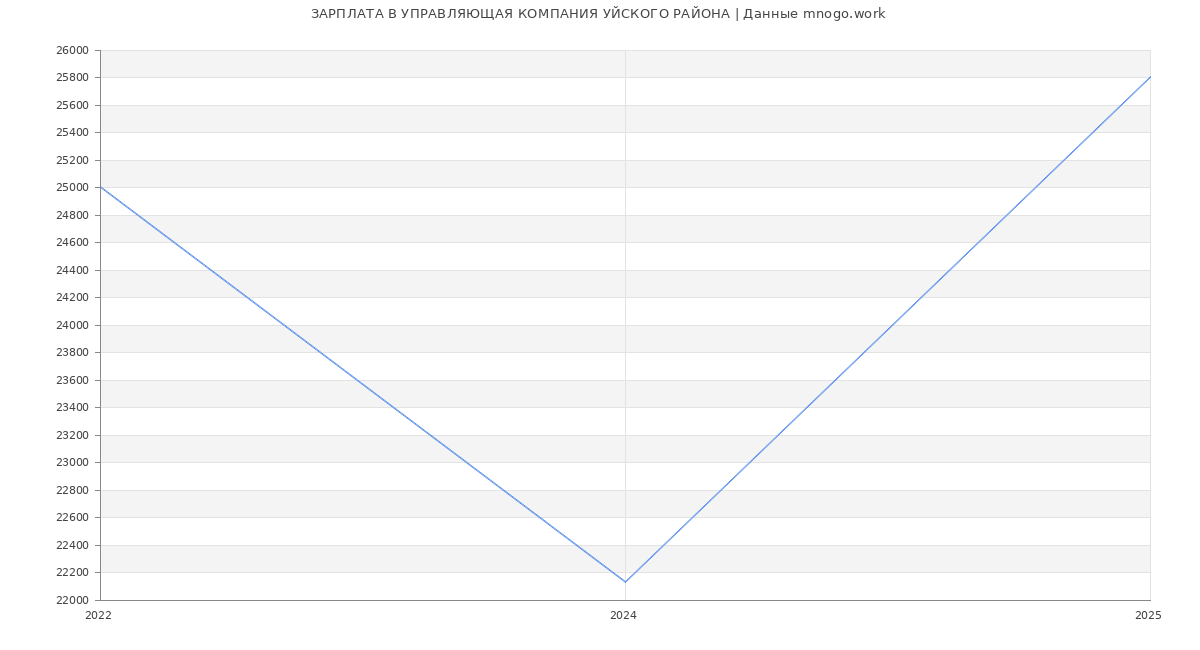Click the 23600 y-axis label
The height and width of the screenshot is (650, 1200).
tap(72, 380)
